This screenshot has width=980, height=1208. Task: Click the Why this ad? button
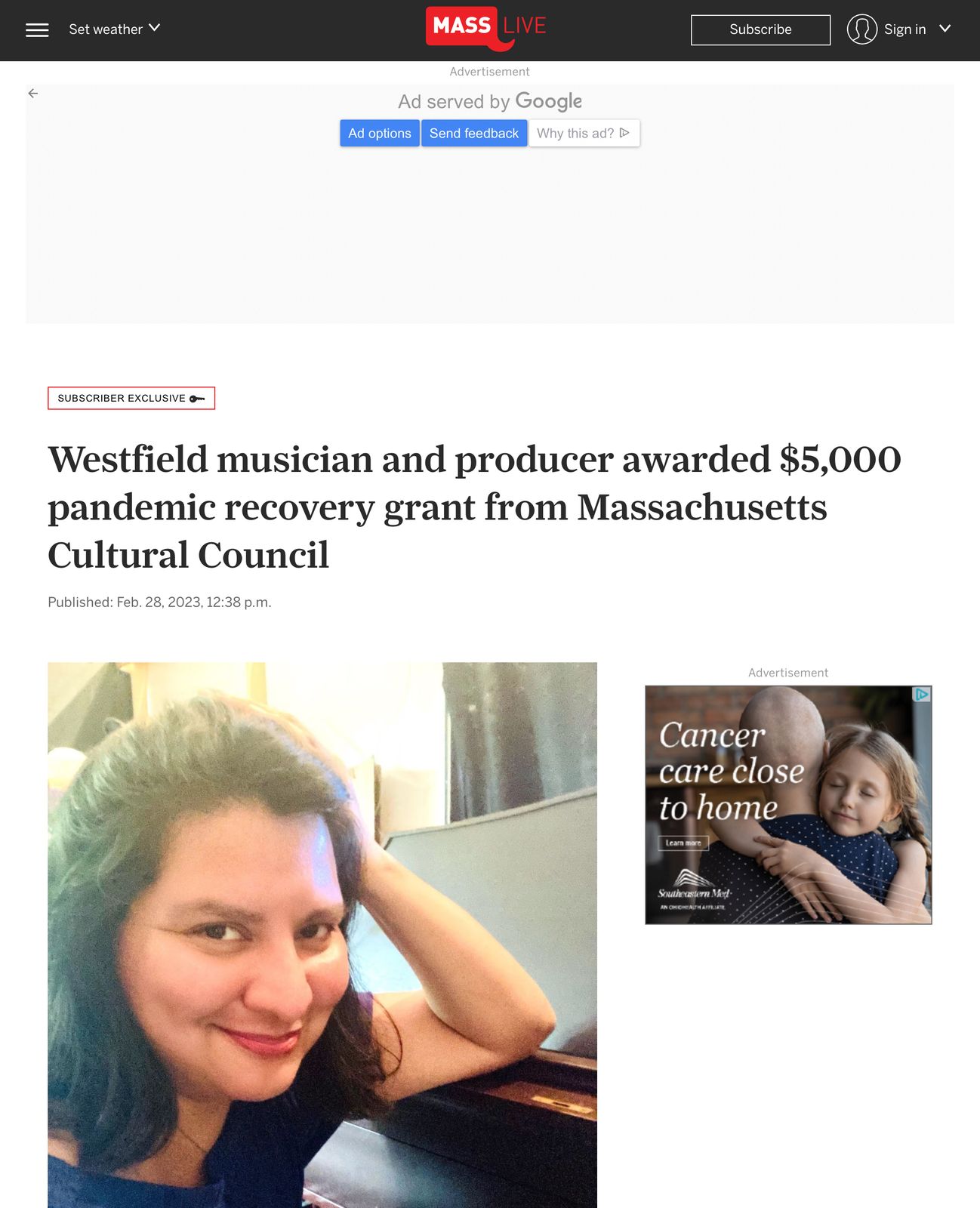pos(584,133)
